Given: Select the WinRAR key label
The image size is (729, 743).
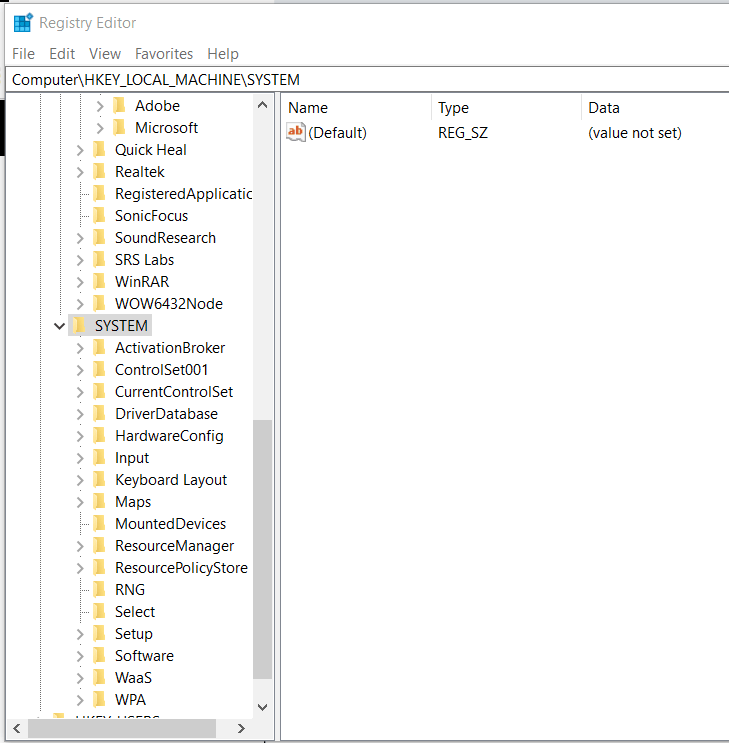Looking at the screenshot, I should point(142,282).
